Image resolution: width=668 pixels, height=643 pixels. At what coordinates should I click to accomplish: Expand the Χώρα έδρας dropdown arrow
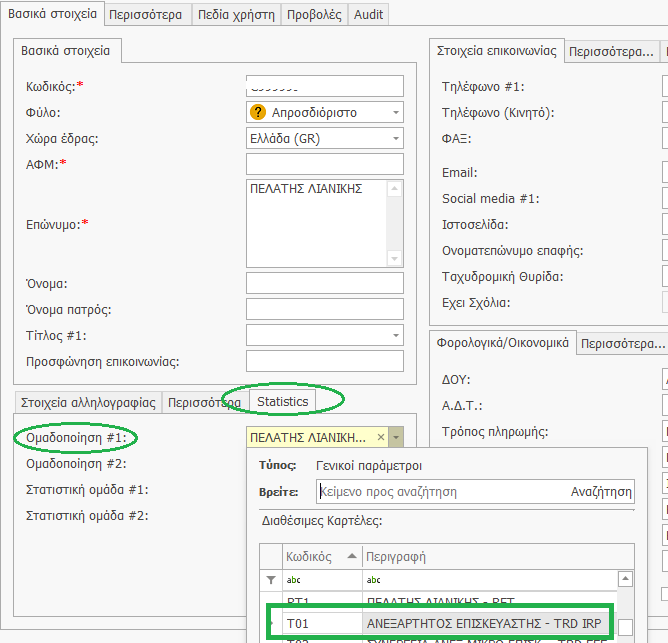click(396, 138)
